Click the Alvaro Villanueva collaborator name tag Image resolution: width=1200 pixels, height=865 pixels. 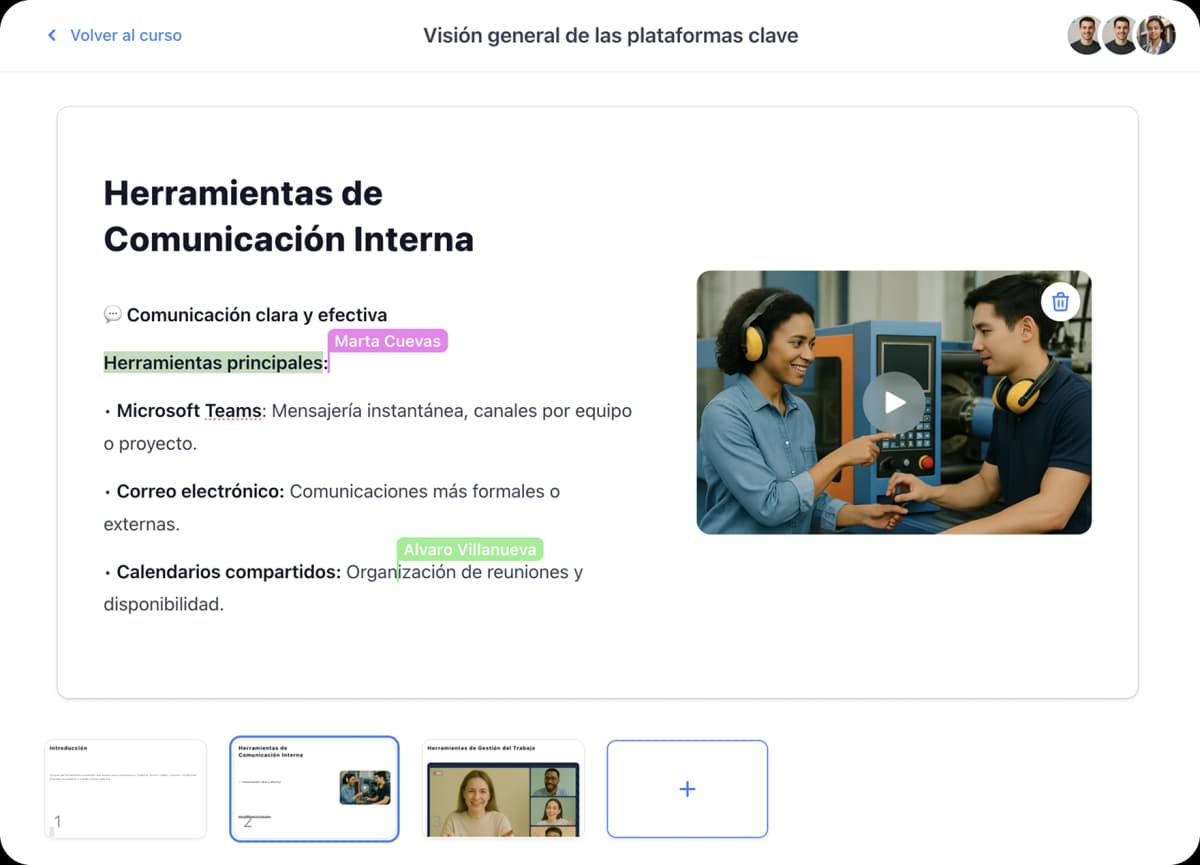pyautogui.click(x=470, y=549)
